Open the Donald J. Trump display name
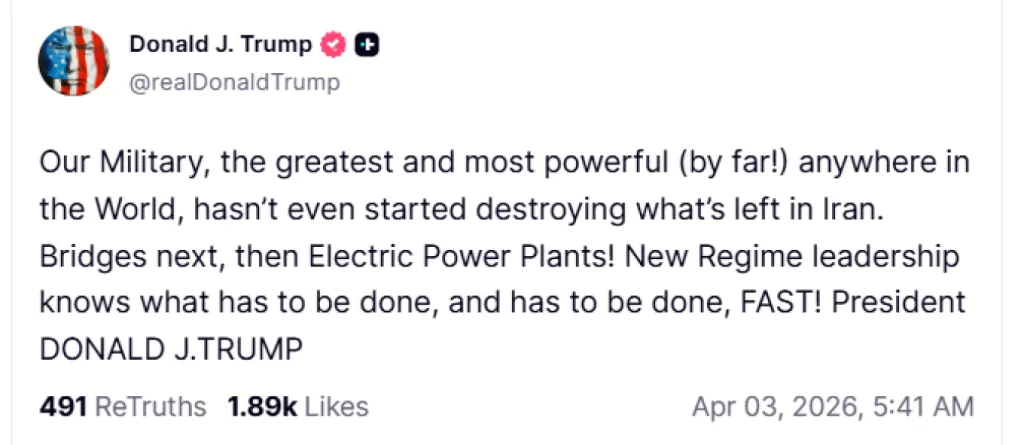 (220, 44)
